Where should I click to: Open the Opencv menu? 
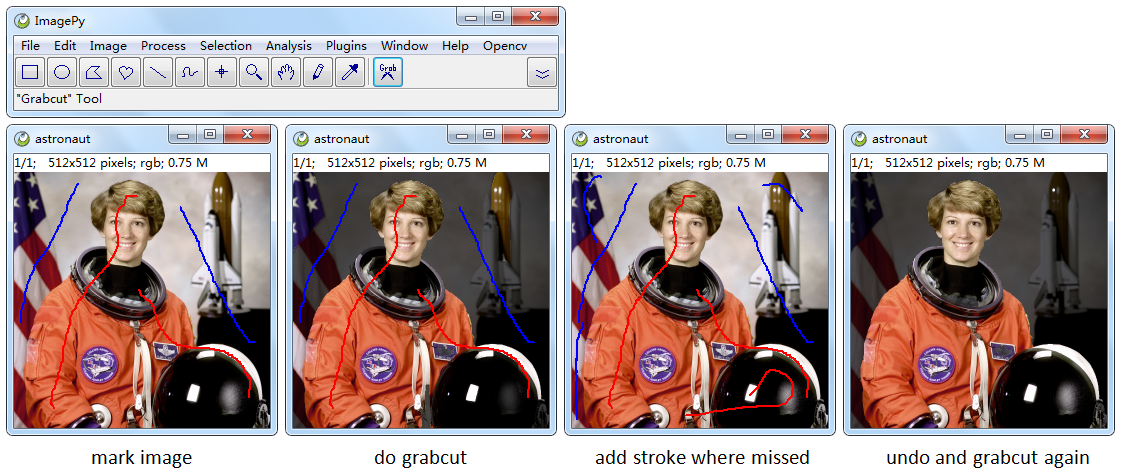tap(505, 46)
